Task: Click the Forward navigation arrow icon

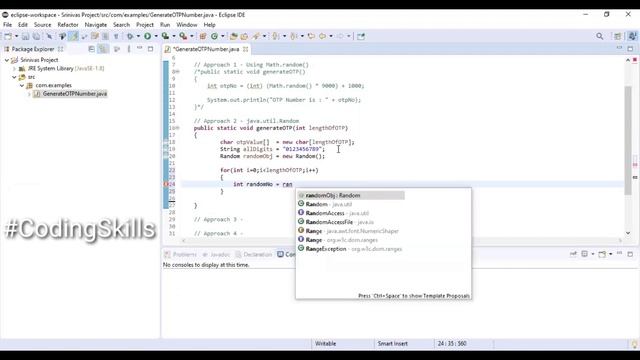Action: tap(340, 36)
